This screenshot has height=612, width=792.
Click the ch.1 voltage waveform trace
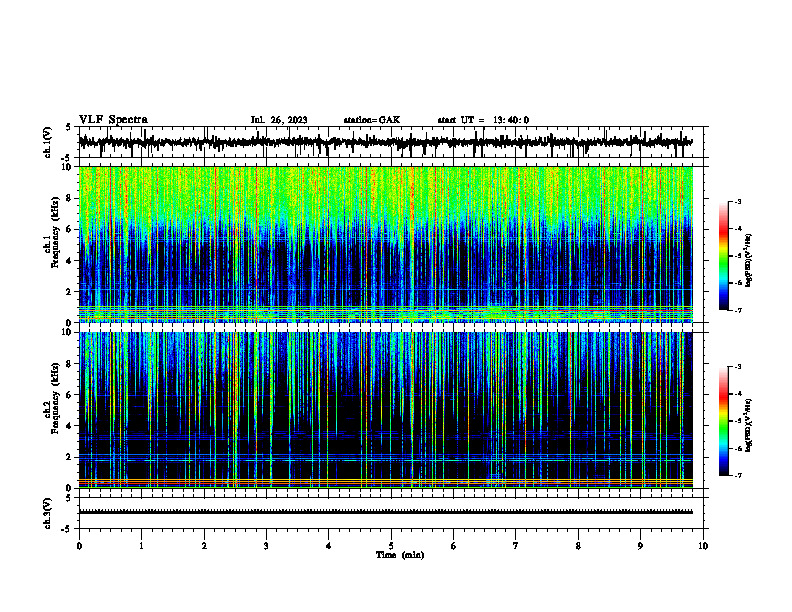click(x=385, y=142)
